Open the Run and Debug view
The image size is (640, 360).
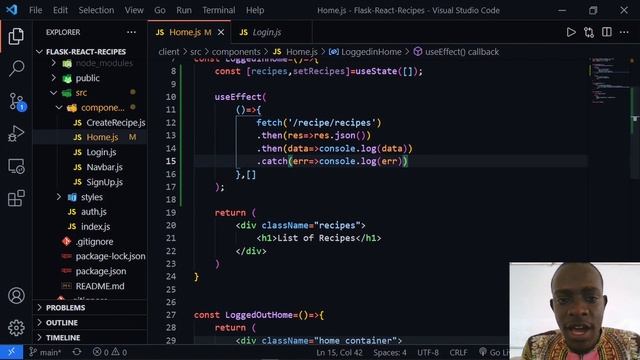(x=16, y=133)
